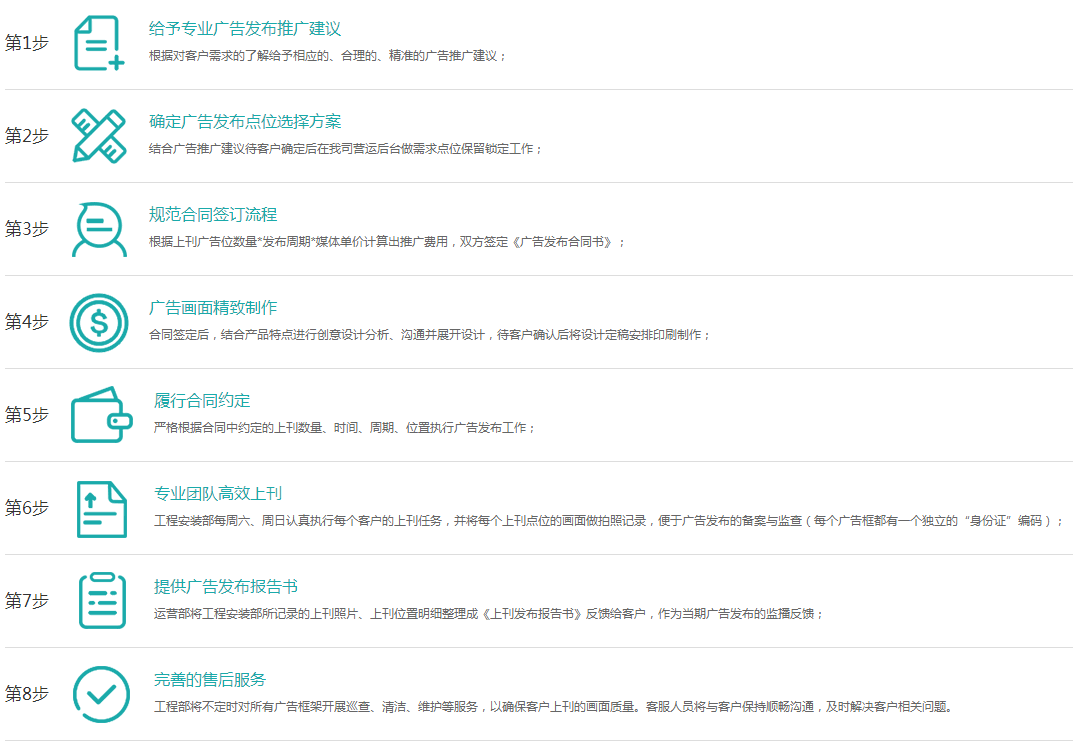Click the 履行合同约定 title
This screenshot has height=745, width=1073.
pyautogui.click(x=202, y=401)
